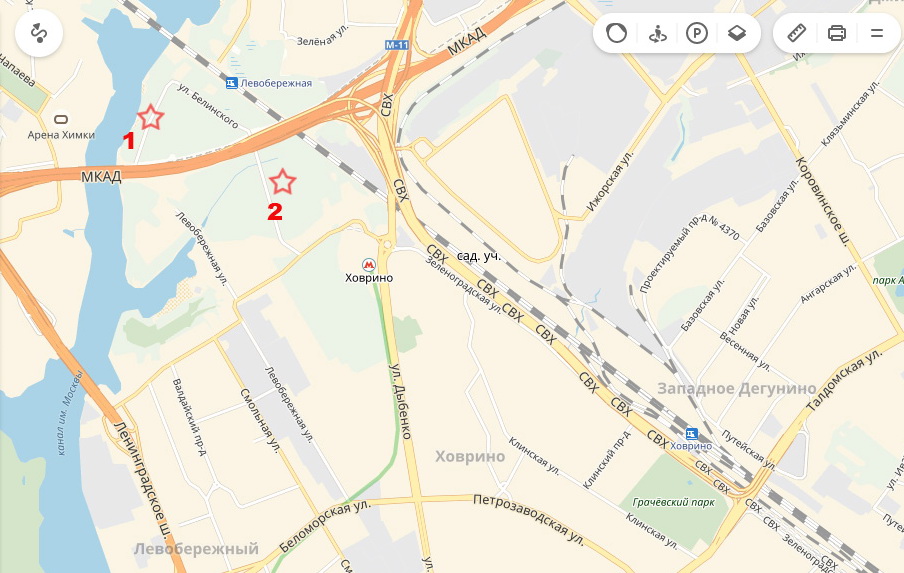Click the Западное Дегунино district label
The image size is (904, 573).
[x=736, y=389]
